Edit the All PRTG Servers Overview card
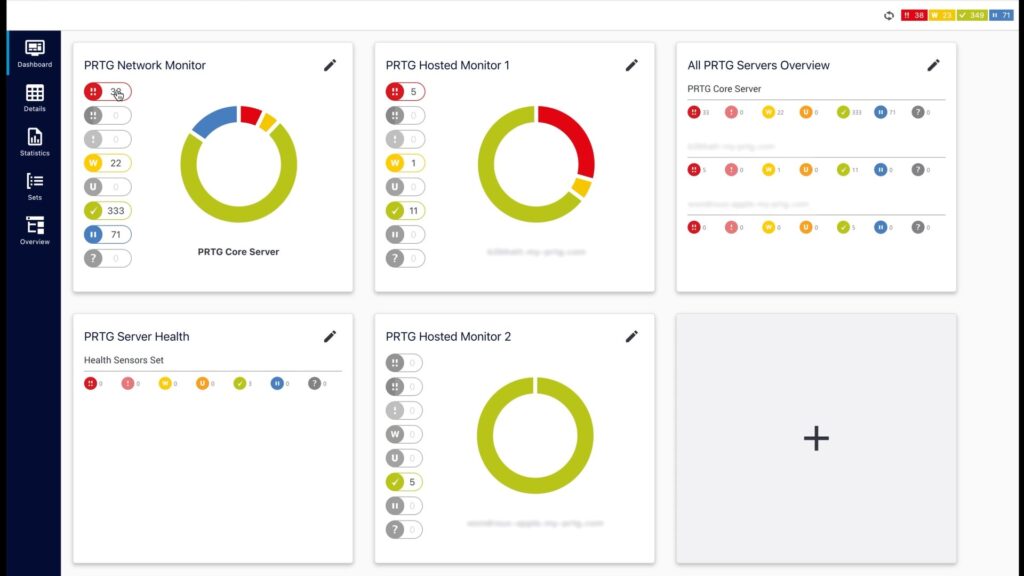 click(933, 65)
